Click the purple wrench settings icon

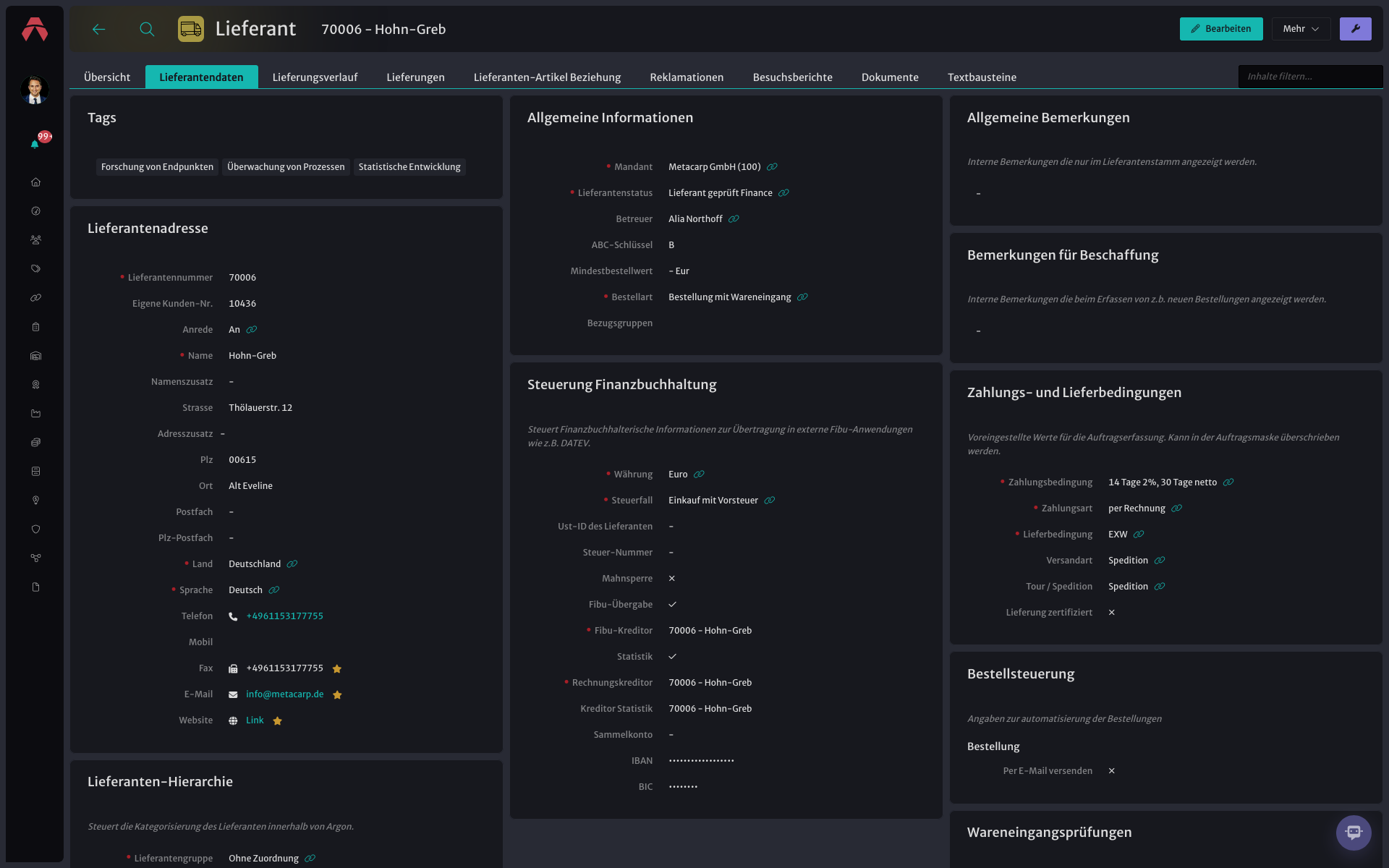coord(1355,29)
